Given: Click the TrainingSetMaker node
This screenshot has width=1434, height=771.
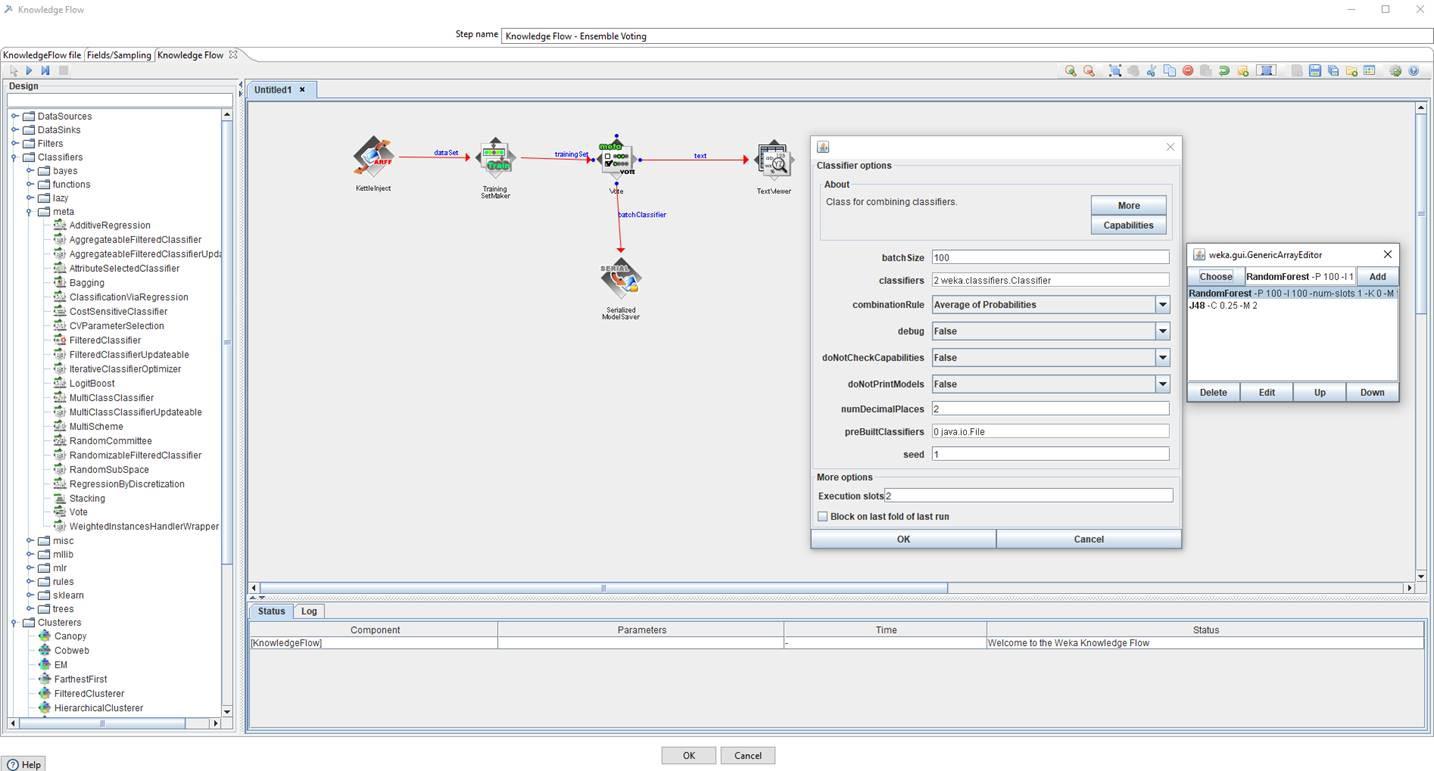Looking at the screenshot, I should (496, 158).
